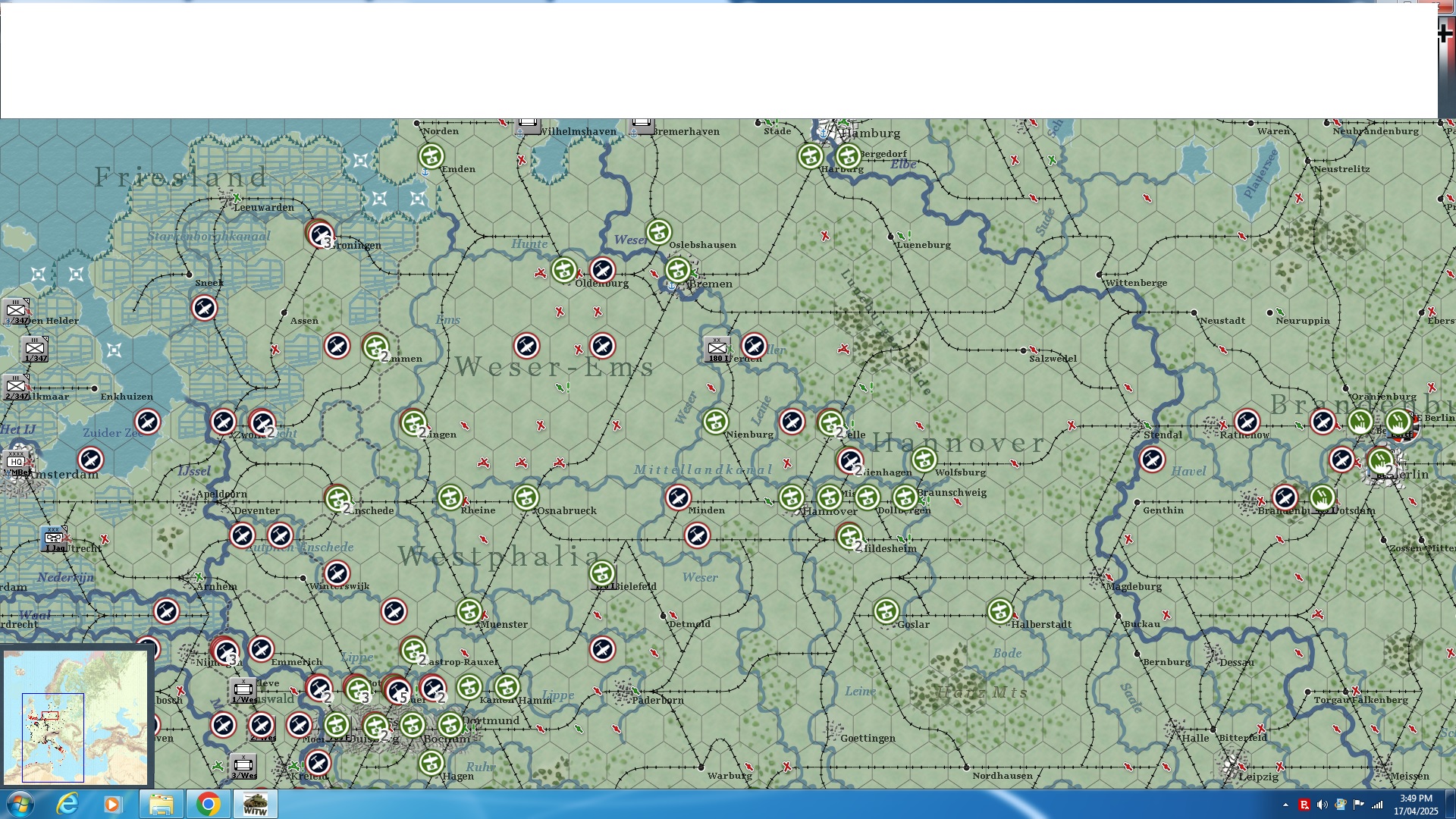Click the Goettingen city label
Image resolution: width=1456 pixels, height=819 pixels.
(x=868, y=738)
